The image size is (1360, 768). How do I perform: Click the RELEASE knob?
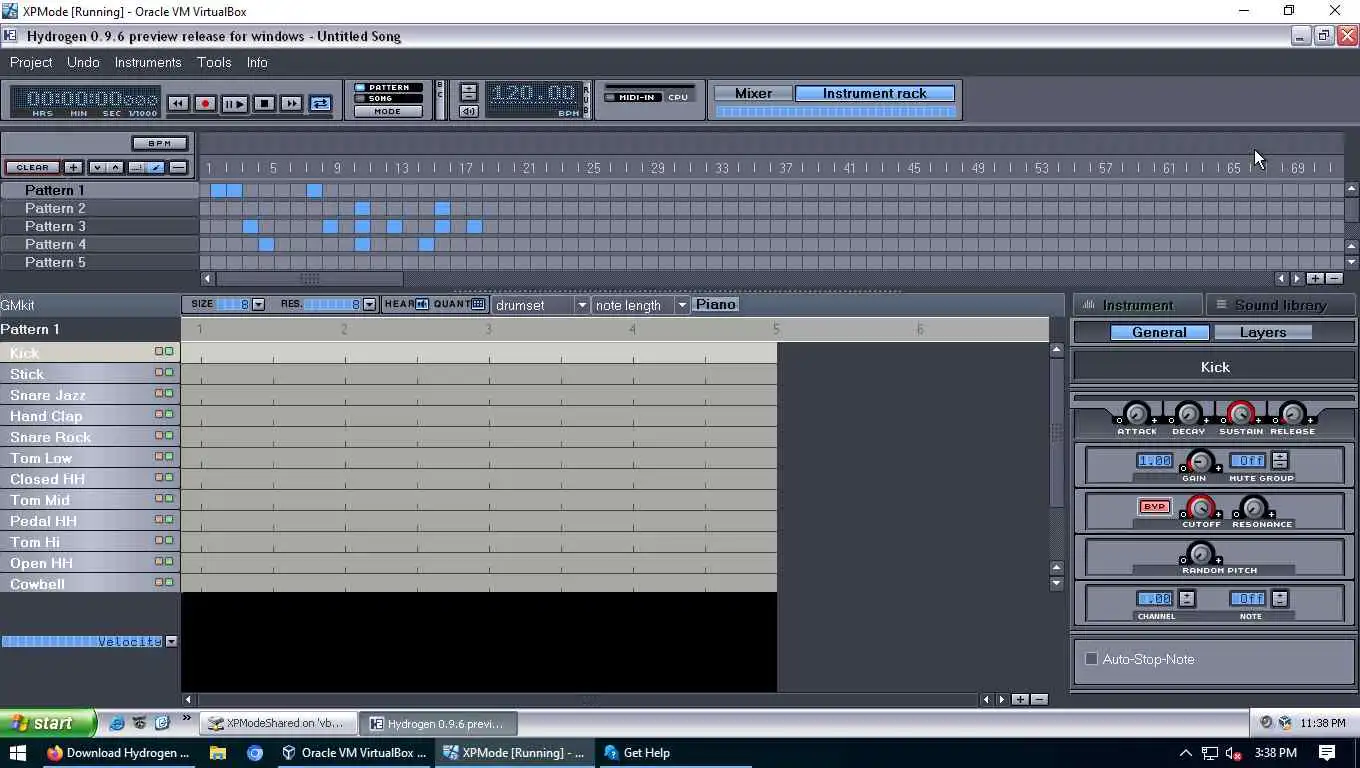(1292, 413)
